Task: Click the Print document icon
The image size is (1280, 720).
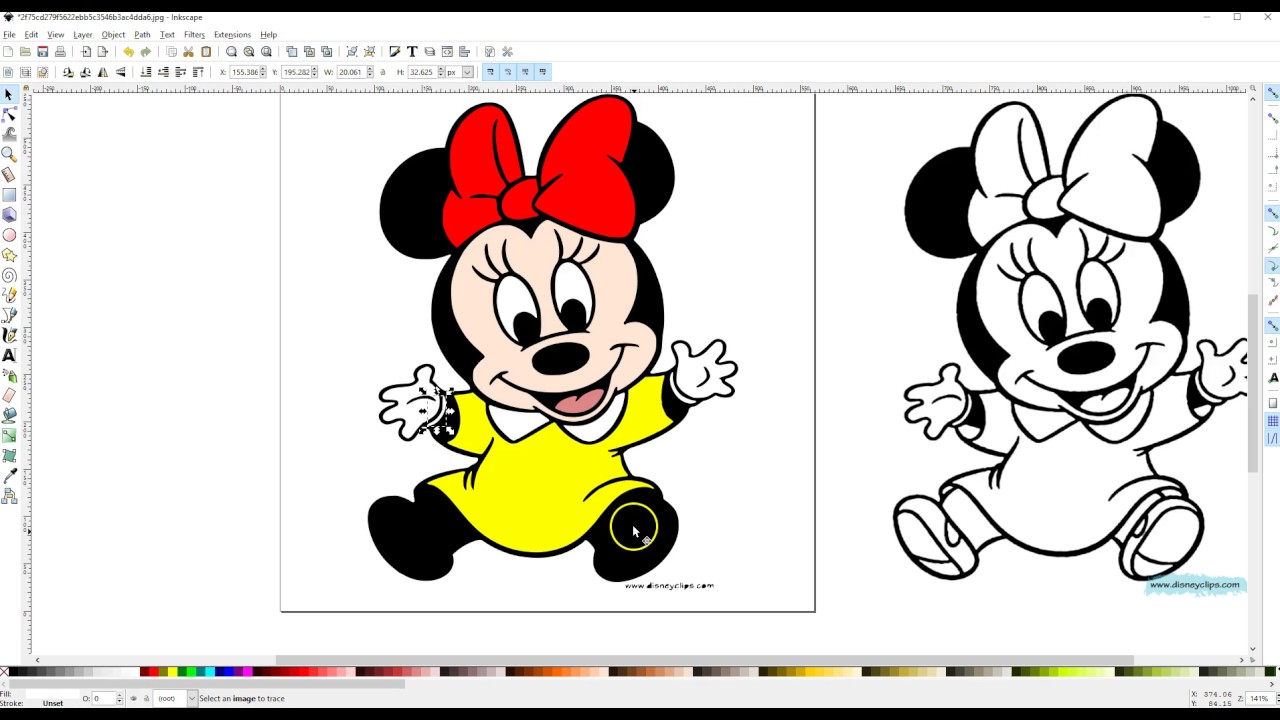Action: click(60, 52)
